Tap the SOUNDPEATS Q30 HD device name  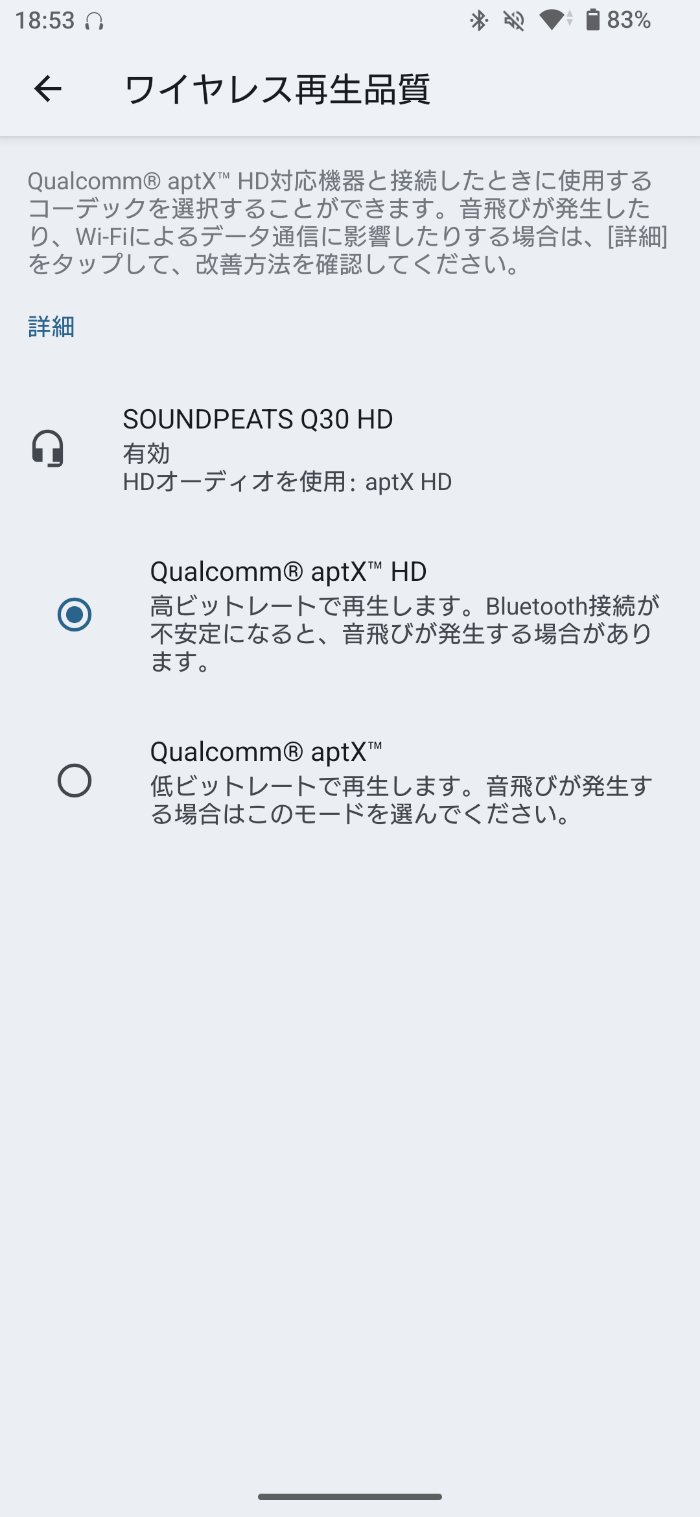258,420
